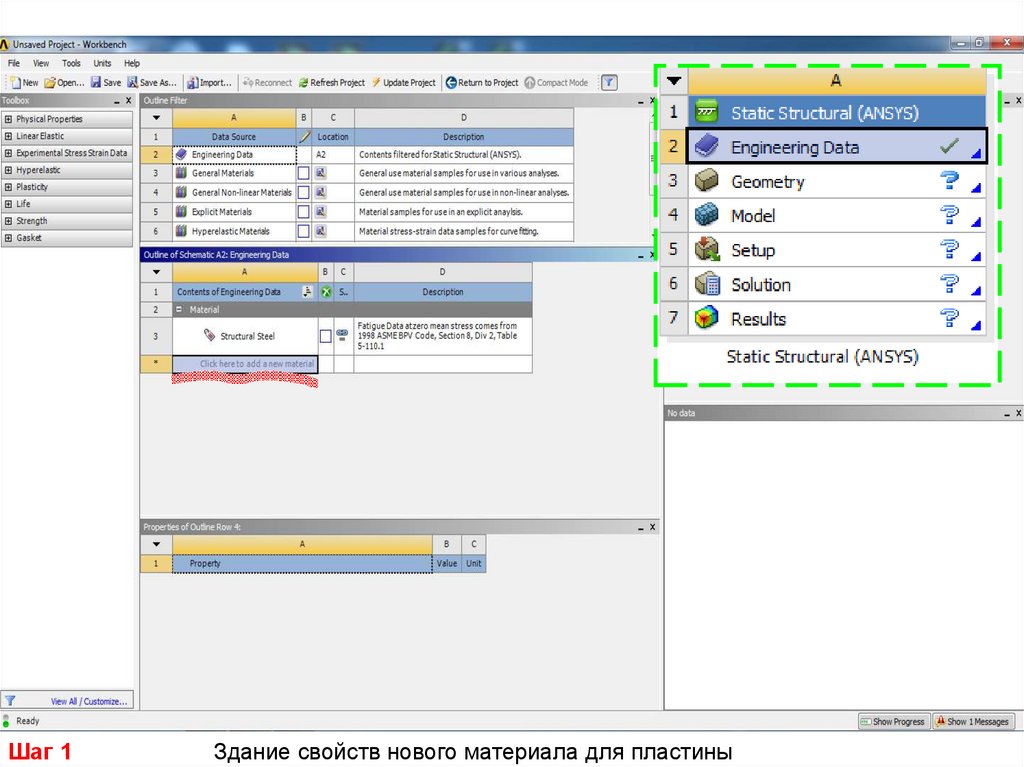Expand the Linear Elastic group

pyautogui.click(x=8, y=136)
